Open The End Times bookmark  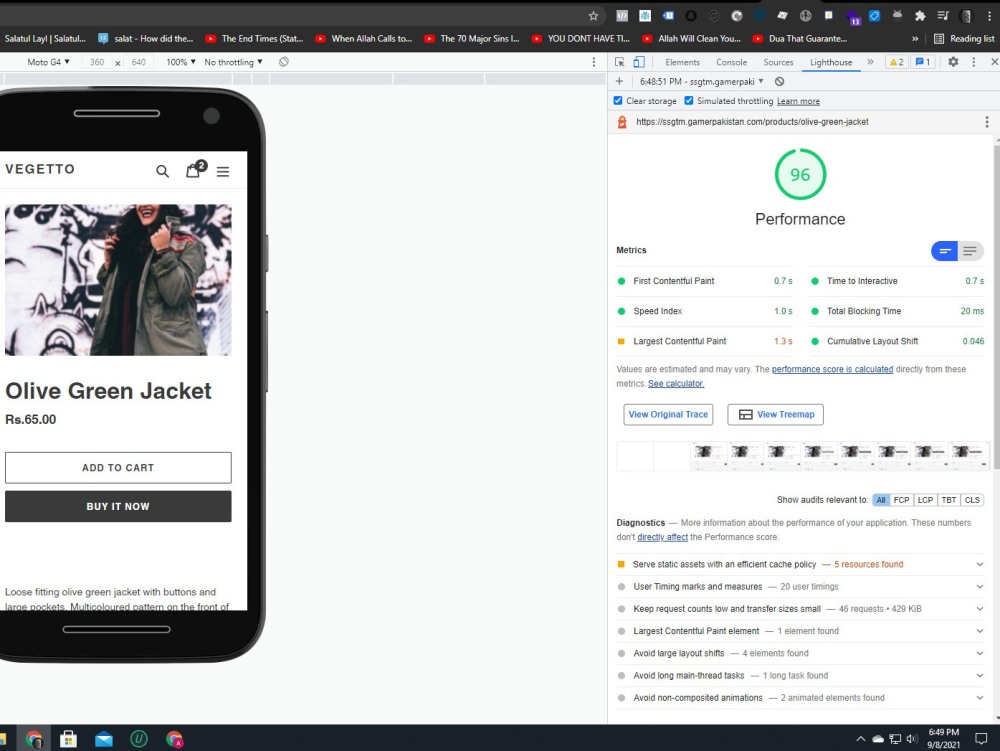click(254, 39)
